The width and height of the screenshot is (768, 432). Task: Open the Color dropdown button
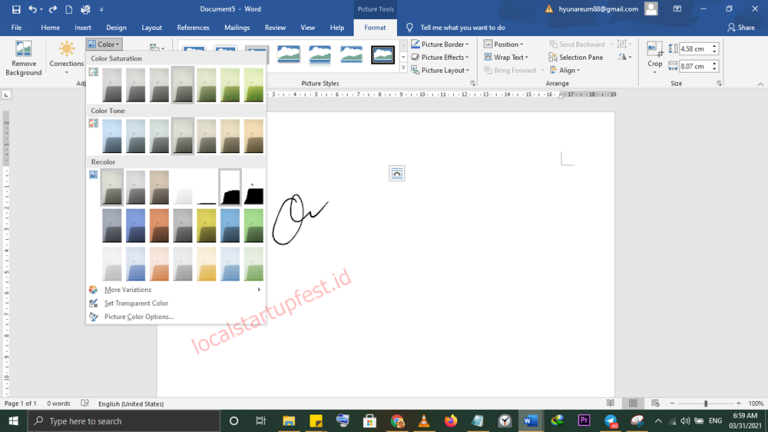104,44
